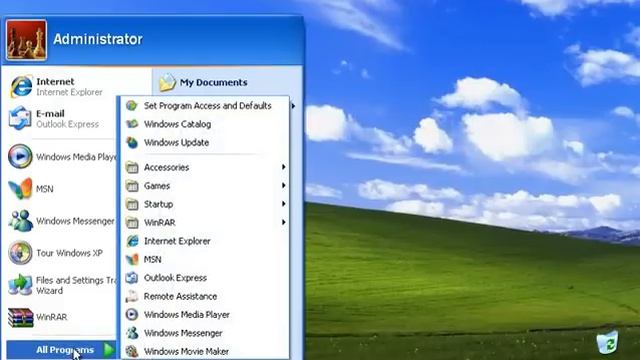Open Windows Messenger icon in left column
Image resolution: width=640 pixels, height=360 pixels.
20,220
